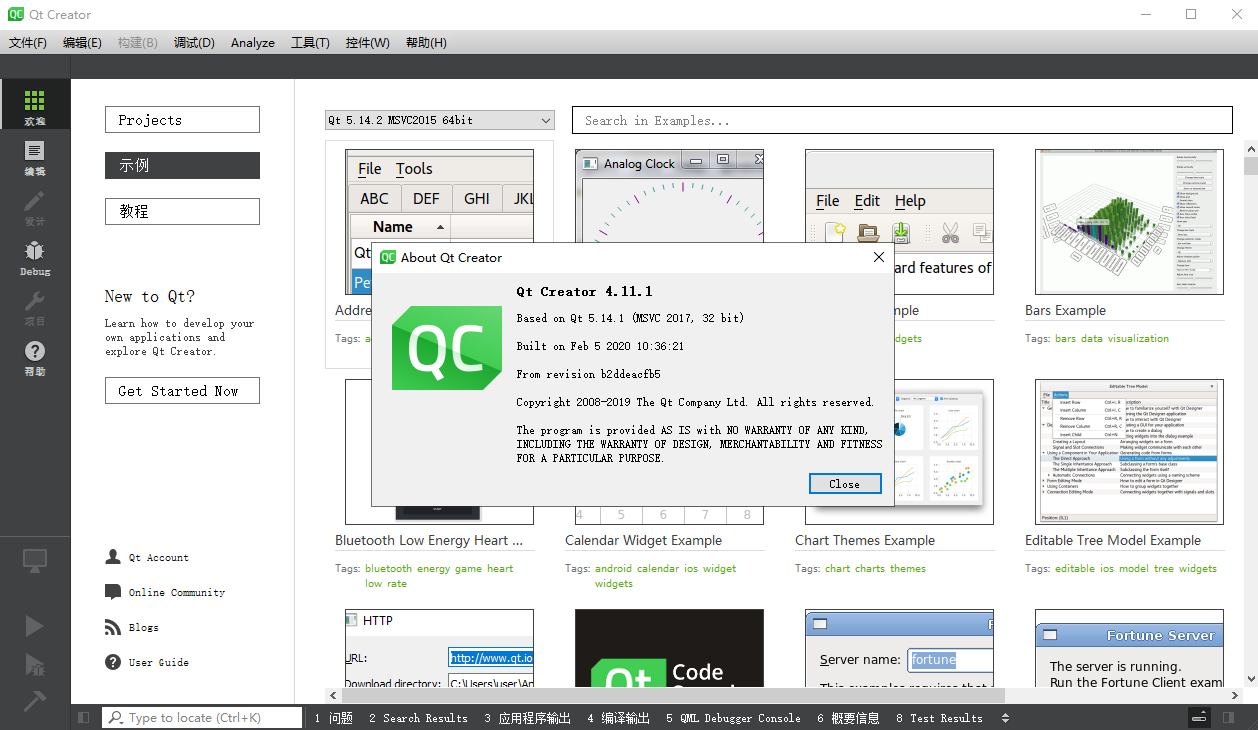Expand the Qt 5.14.2 MSVC2015 64bit dropdown

click(440, 120)
